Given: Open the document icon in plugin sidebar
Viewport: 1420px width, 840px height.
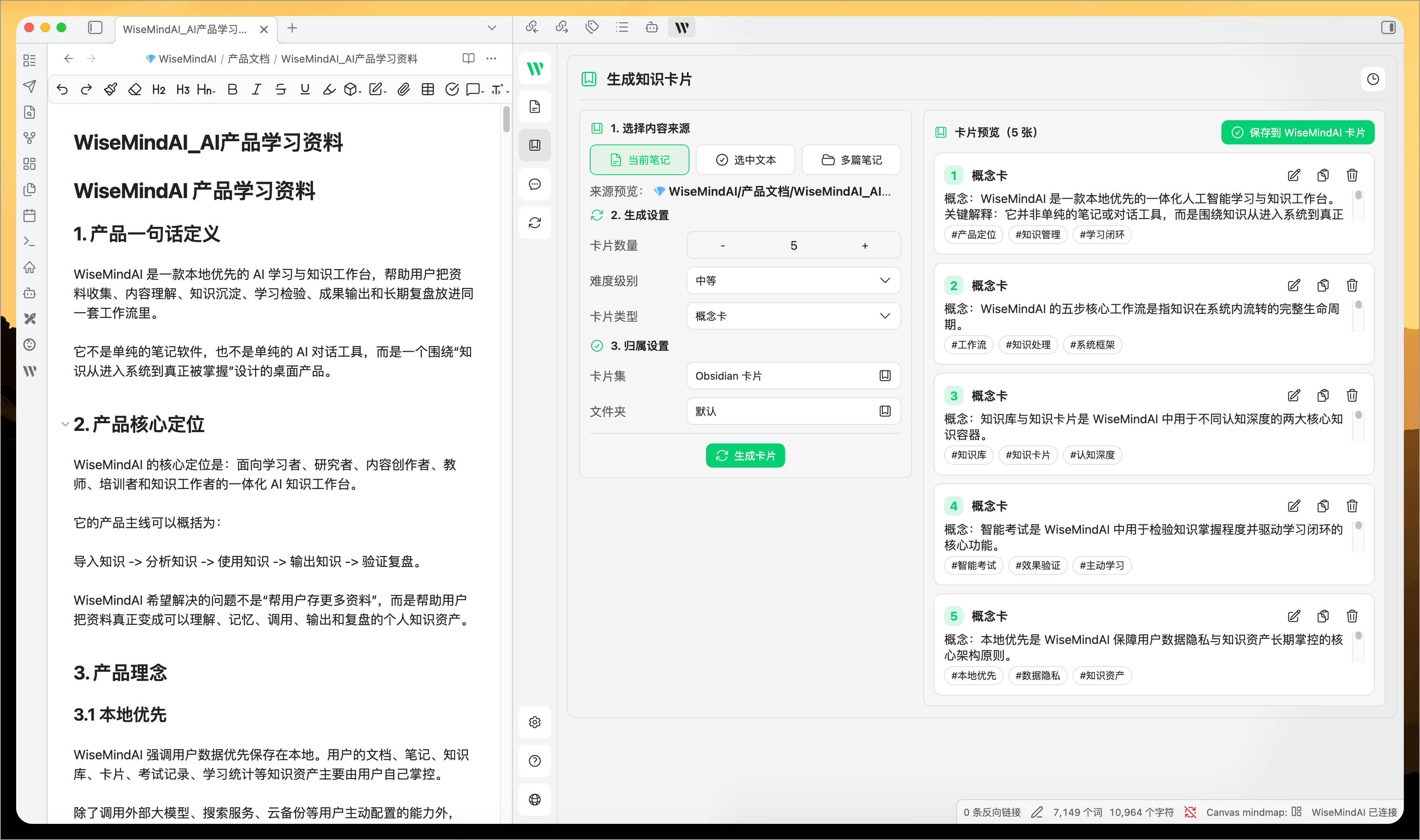Looking at the screenshot, I should pos(535,107).
